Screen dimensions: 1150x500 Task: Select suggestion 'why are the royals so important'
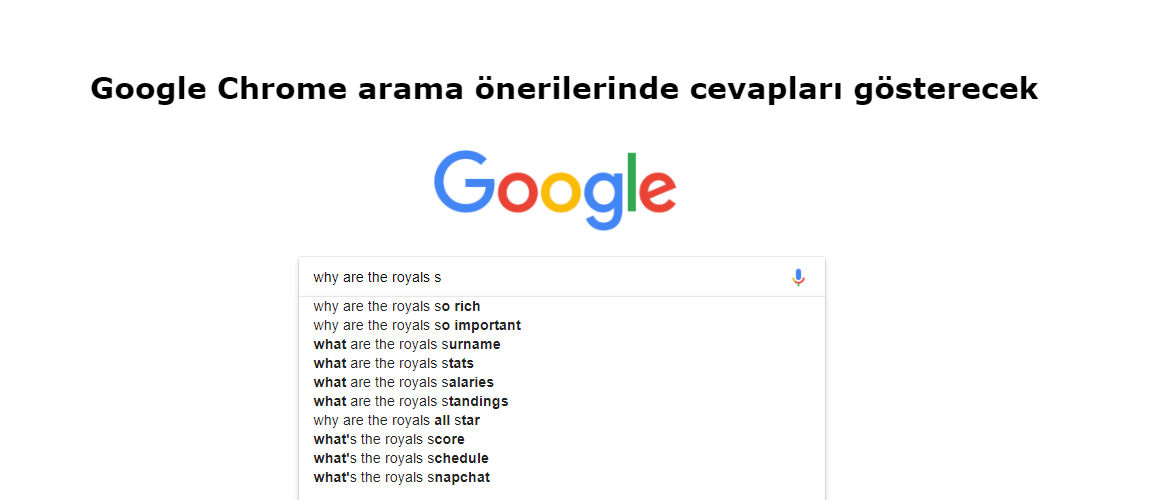pos(417,326)
